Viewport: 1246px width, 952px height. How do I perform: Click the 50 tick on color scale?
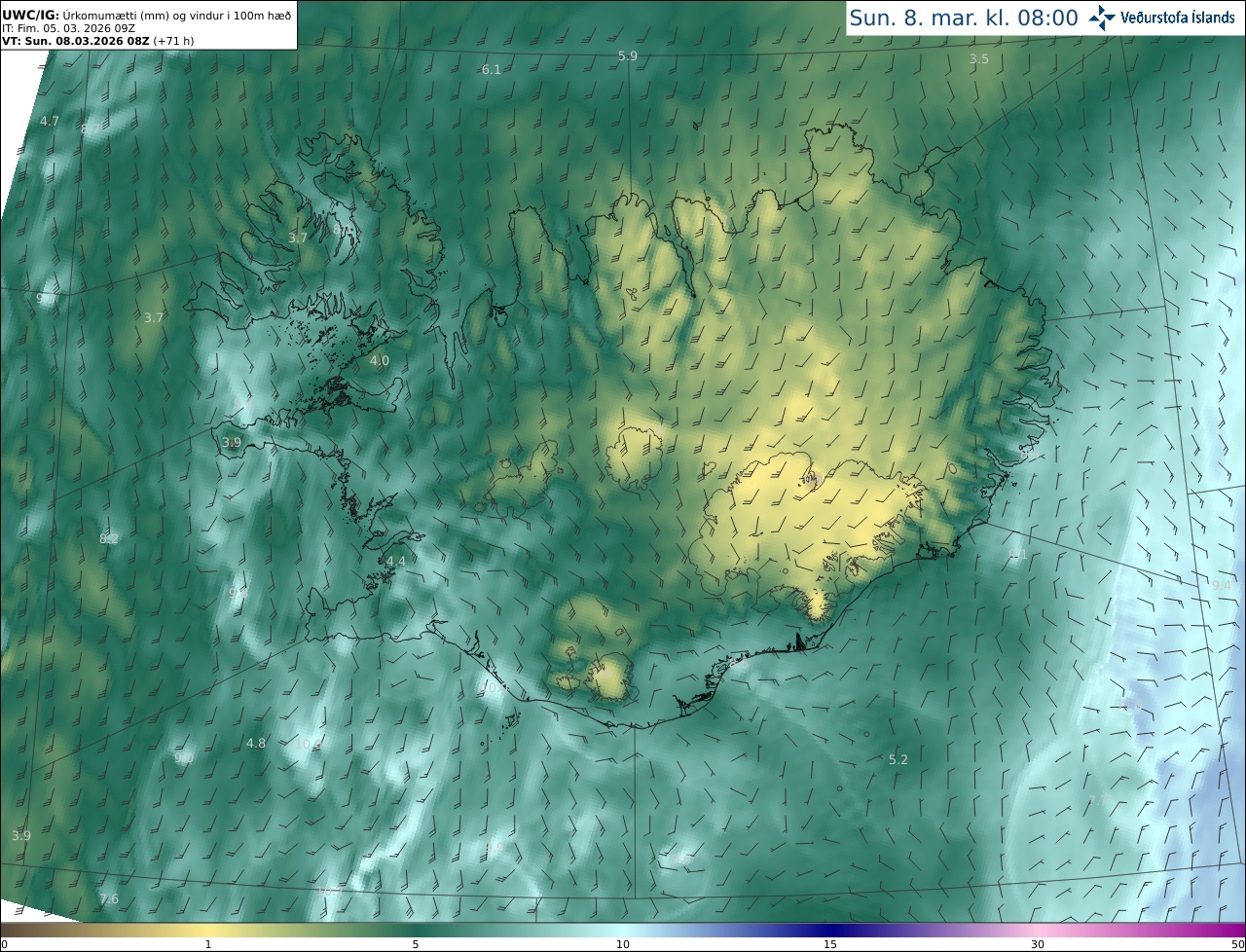(x=1238, y=944)
